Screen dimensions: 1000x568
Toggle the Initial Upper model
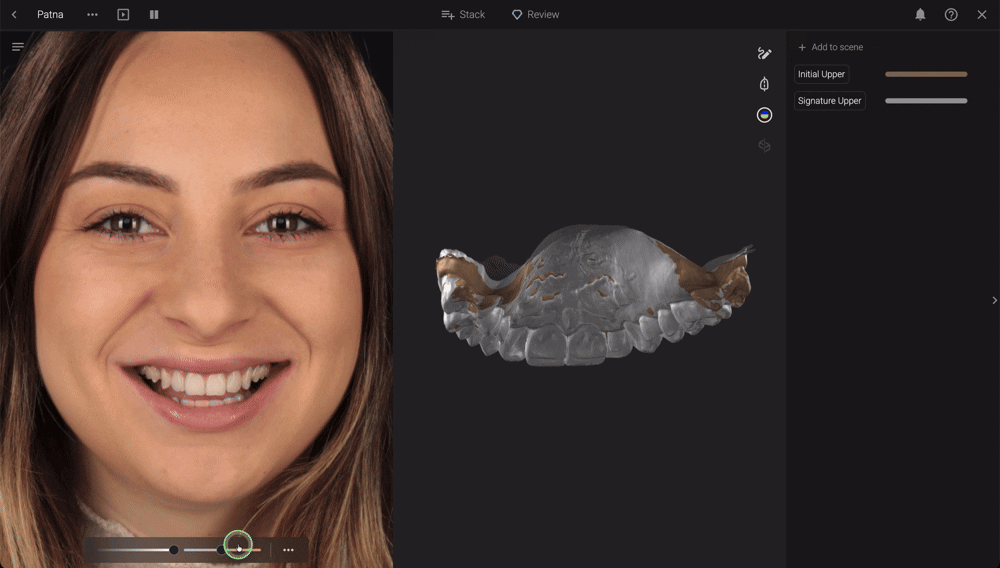click(821, 74)
